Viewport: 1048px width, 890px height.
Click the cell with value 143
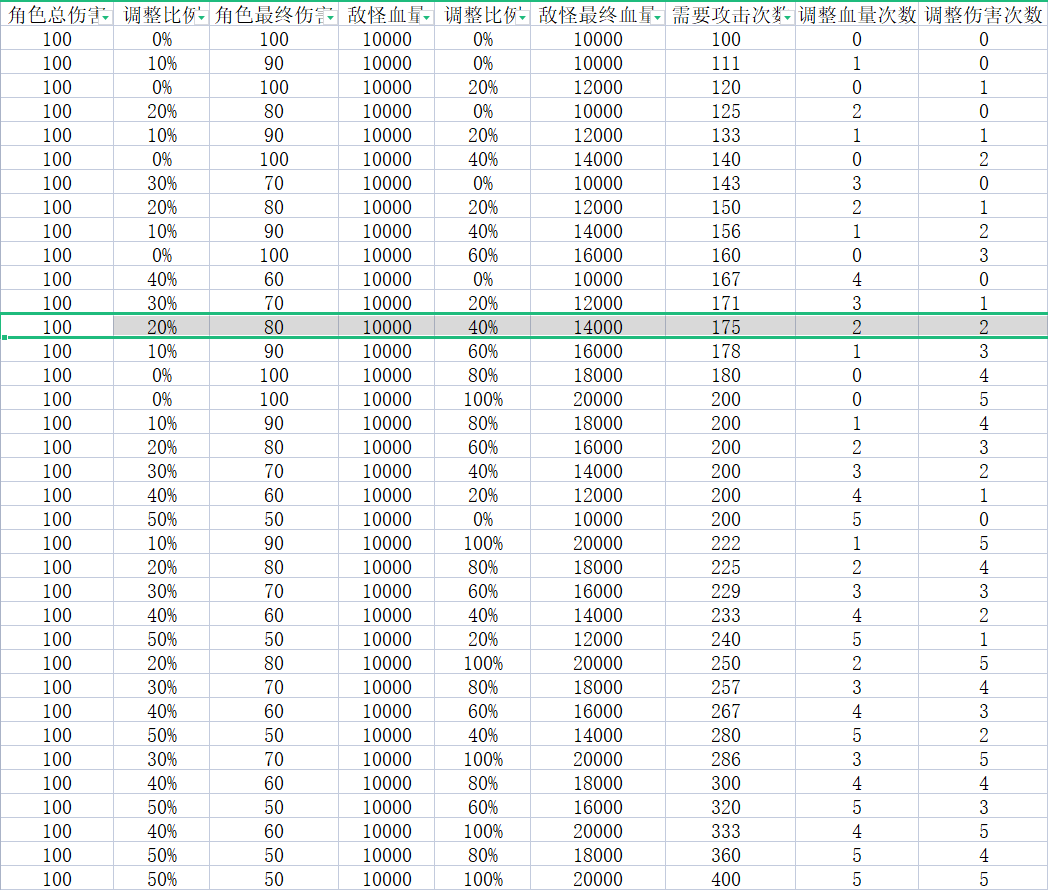[x=725, y=183]
